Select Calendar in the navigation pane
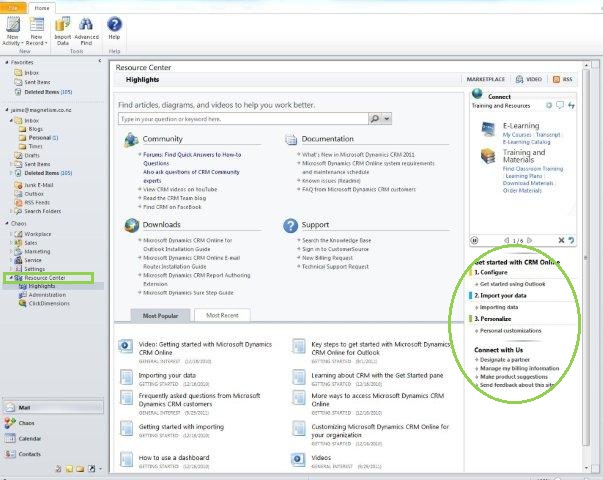603x480 pixels. click(29, 438)
